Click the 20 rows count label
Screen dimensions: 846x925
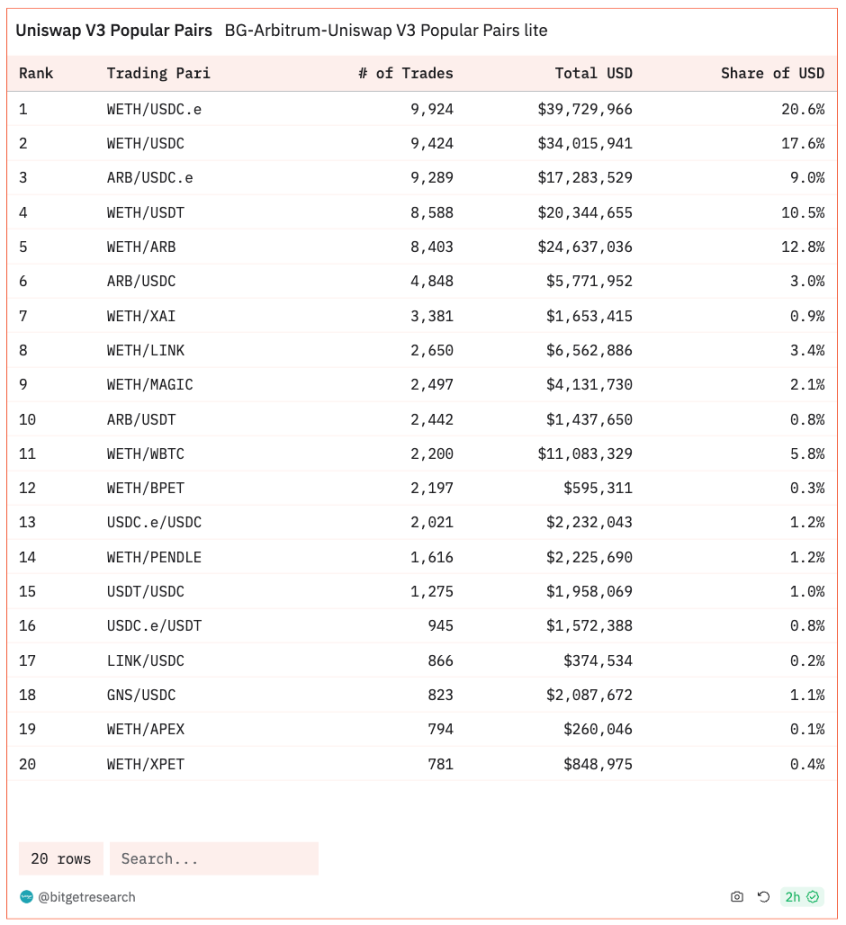click(x=61, y=858)
